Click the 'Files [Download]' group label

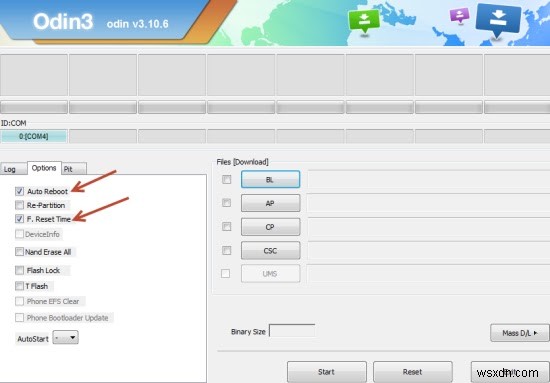[242, 162]
